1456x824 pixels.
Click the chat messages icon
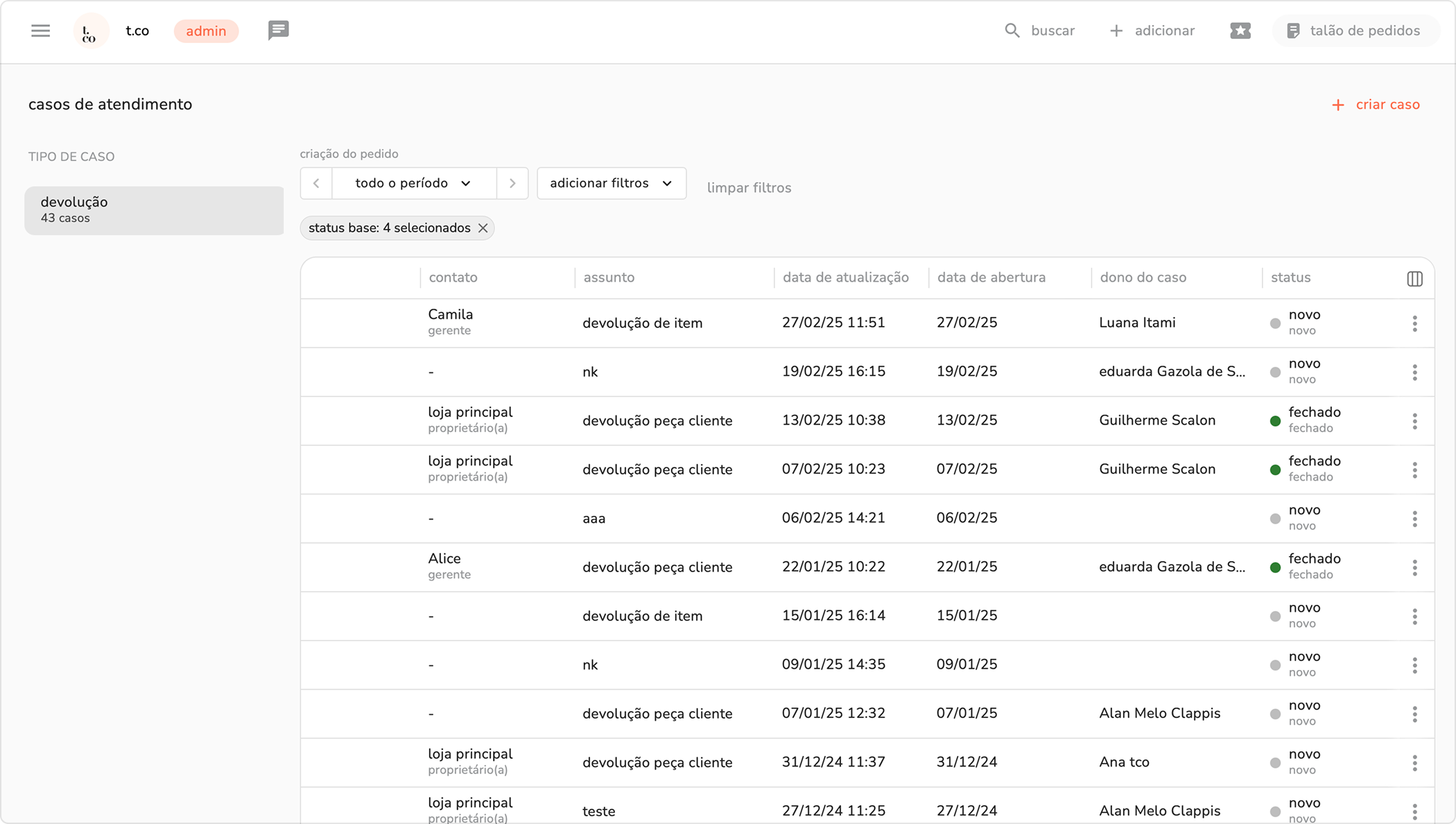click(278, 31)
